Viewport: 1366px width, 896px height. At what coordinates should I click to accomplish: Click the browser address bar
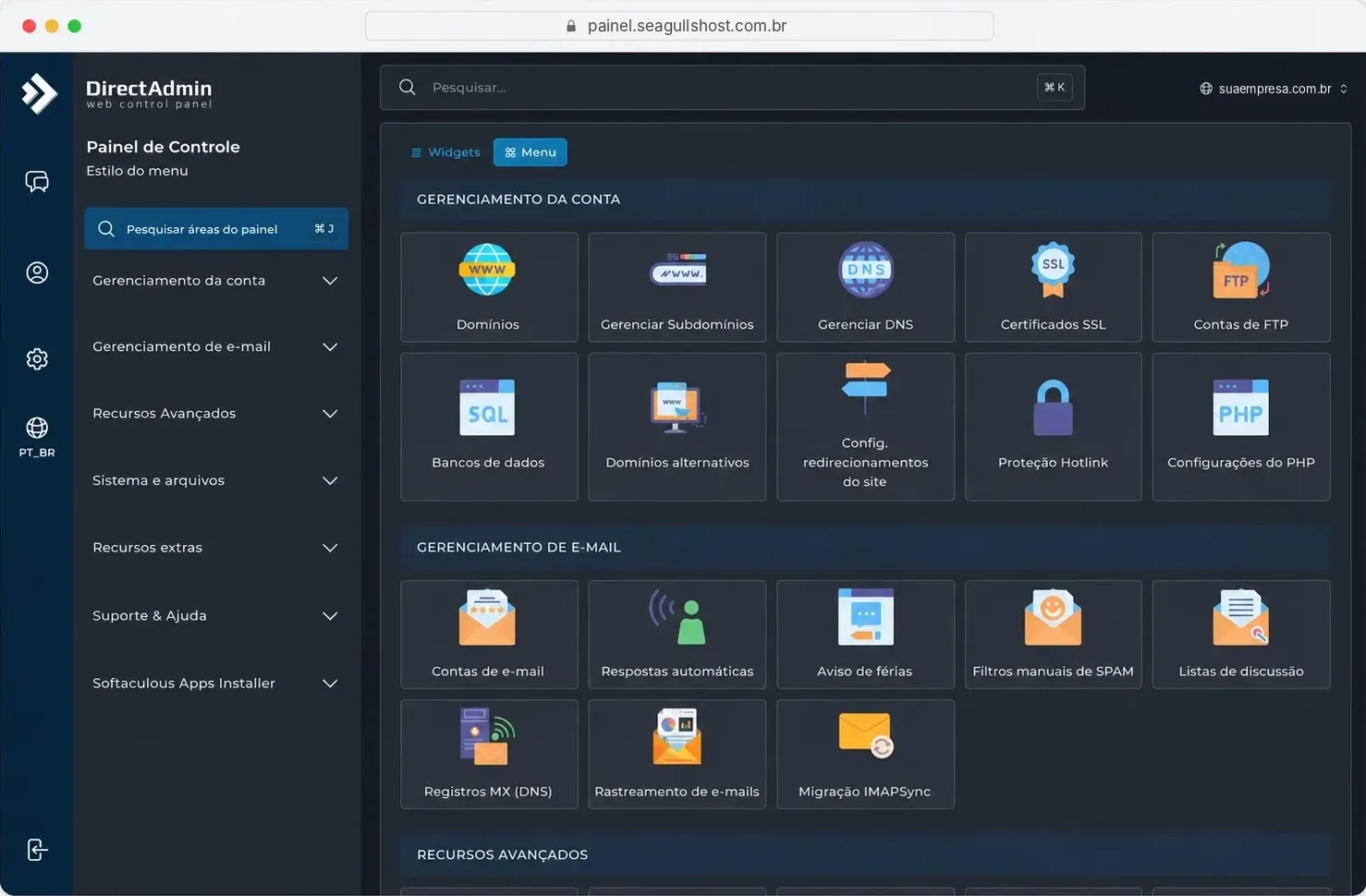[679, 26]
